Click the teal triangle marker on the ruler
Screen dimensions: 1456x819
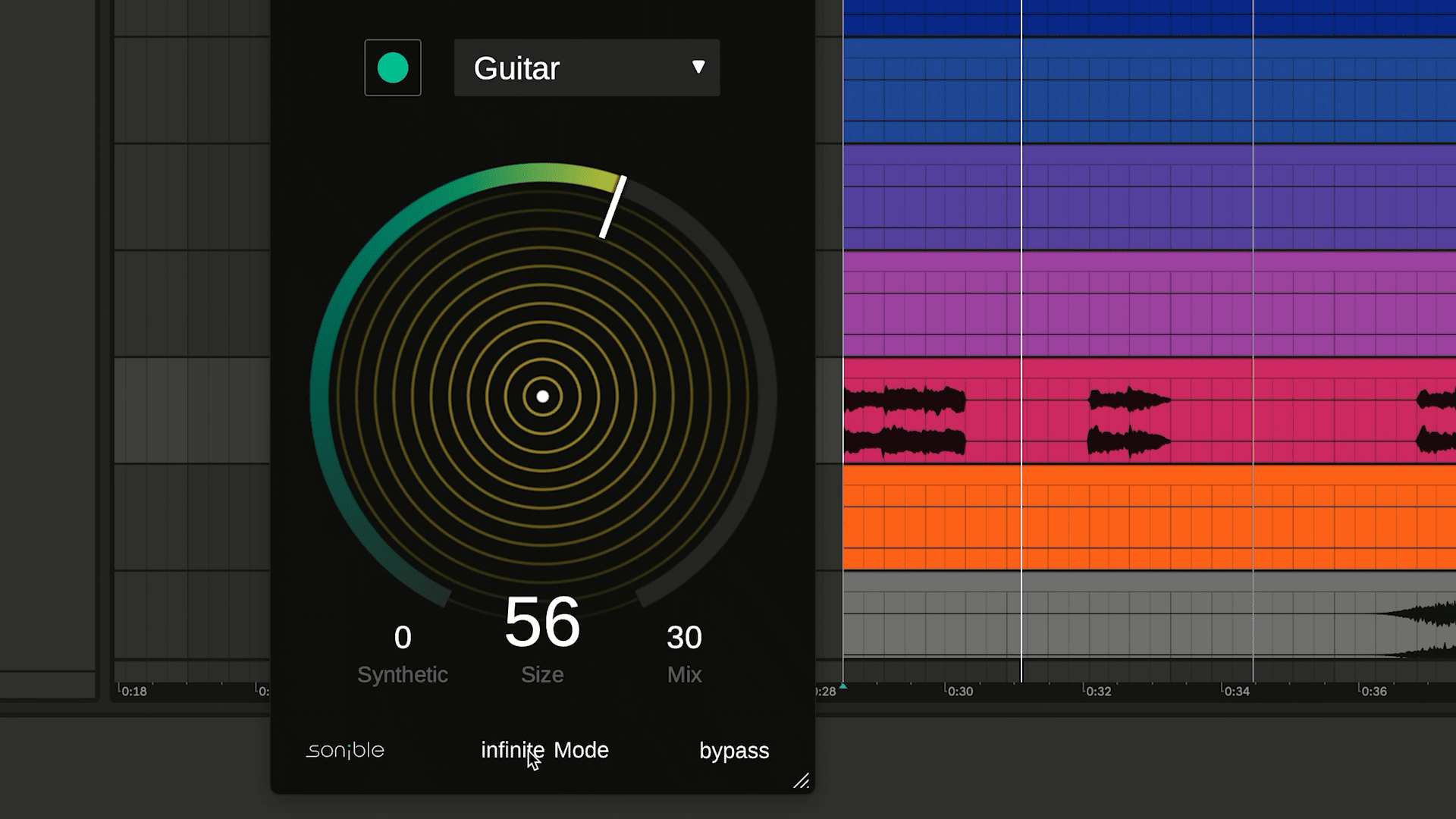pos(843,686)
